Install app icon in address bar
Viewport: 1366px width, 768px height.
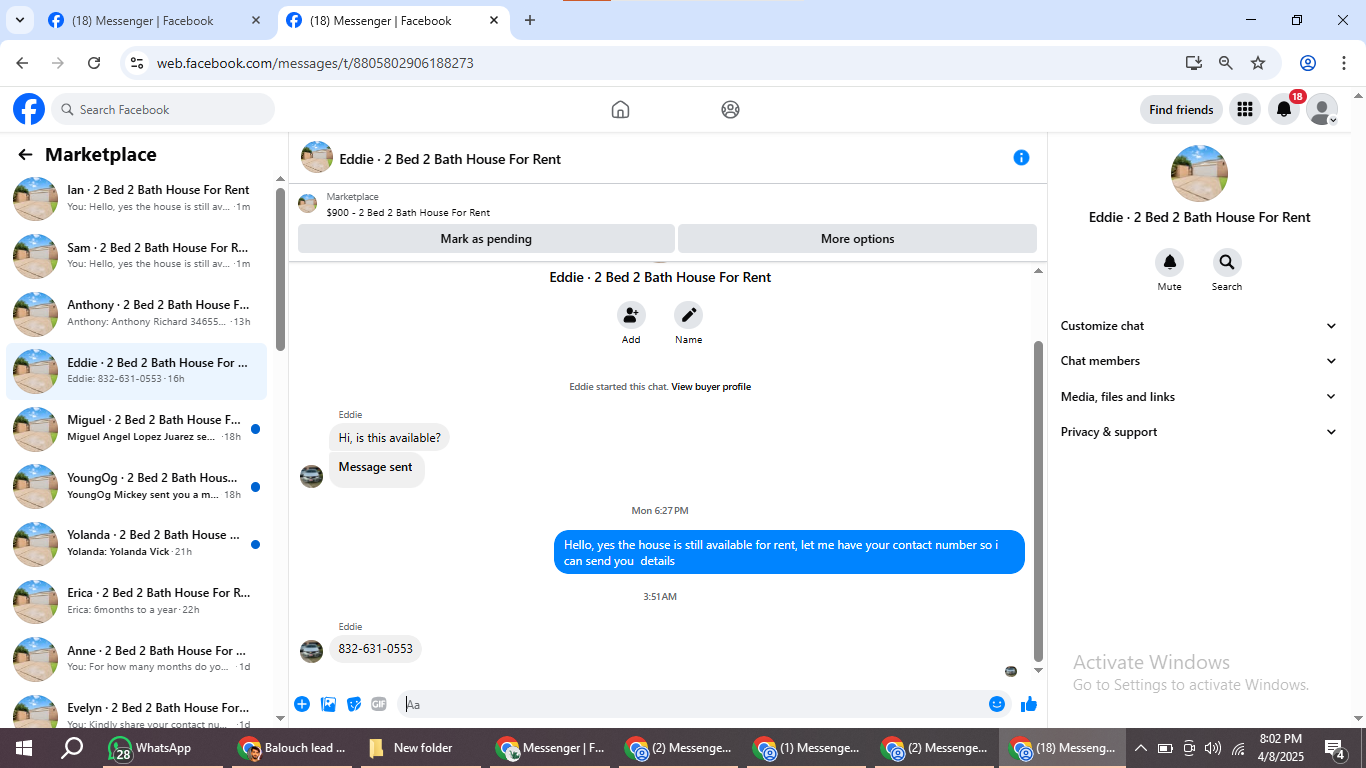point(1194,63)
